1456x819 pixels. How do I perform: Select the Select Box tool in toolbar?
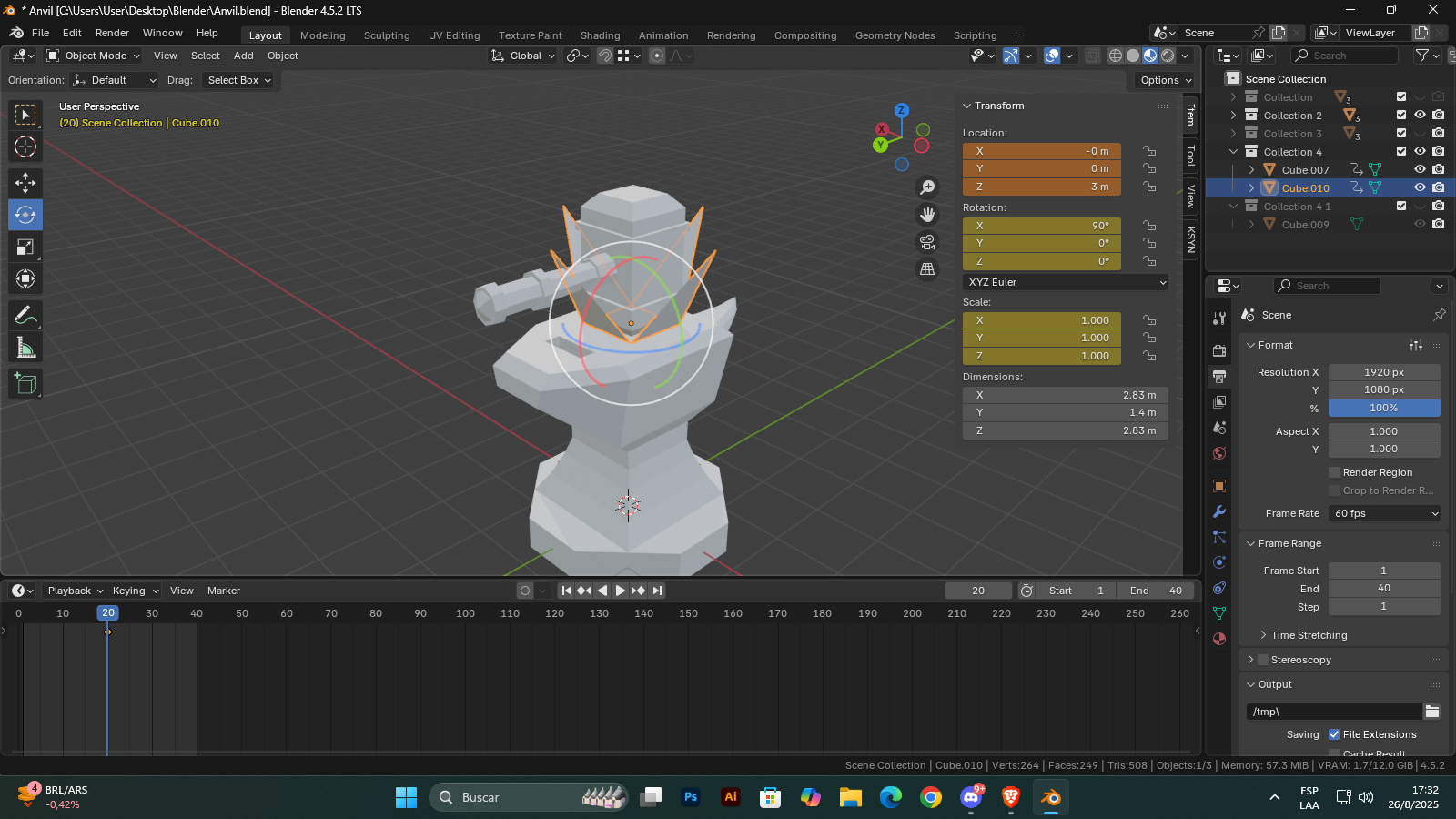[25, 115]
